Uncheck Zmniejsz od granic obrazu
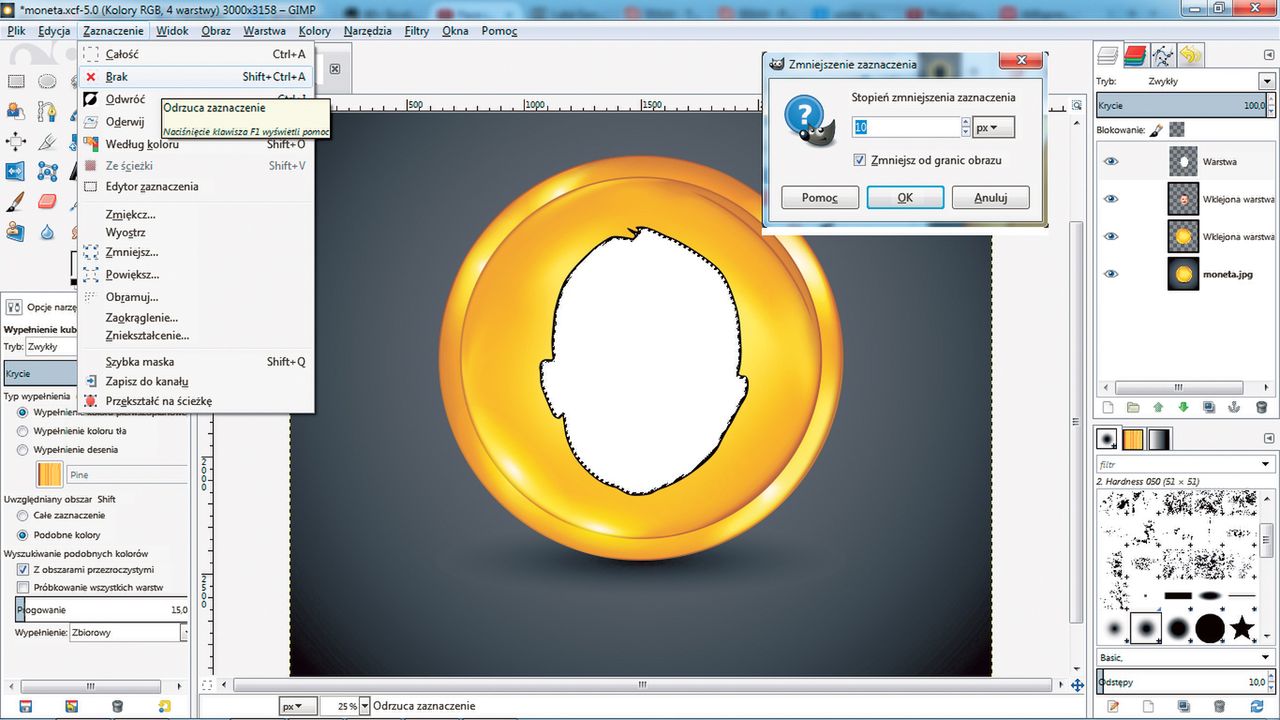1280x720 pixels. pos(859,160)
